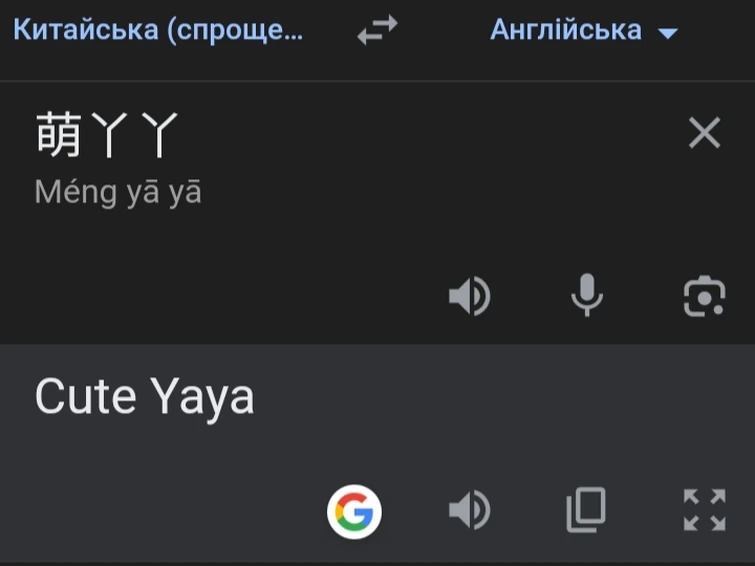This screenshot has height=566, width=755.
Task: Tap the Google search icon
Action: coord(354,512)
